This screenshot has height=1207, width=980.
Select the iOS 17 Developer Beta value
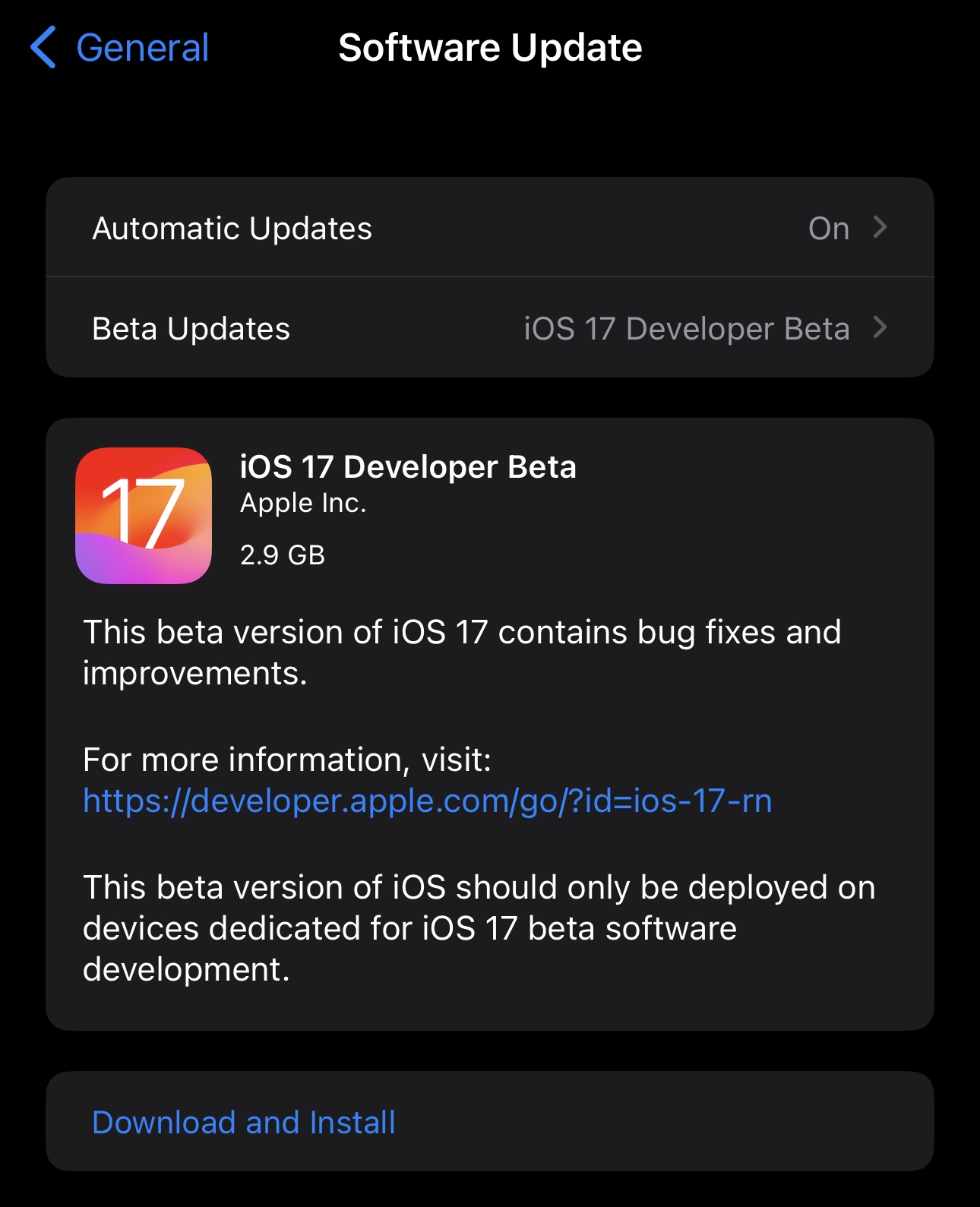(x=687, y=329)
